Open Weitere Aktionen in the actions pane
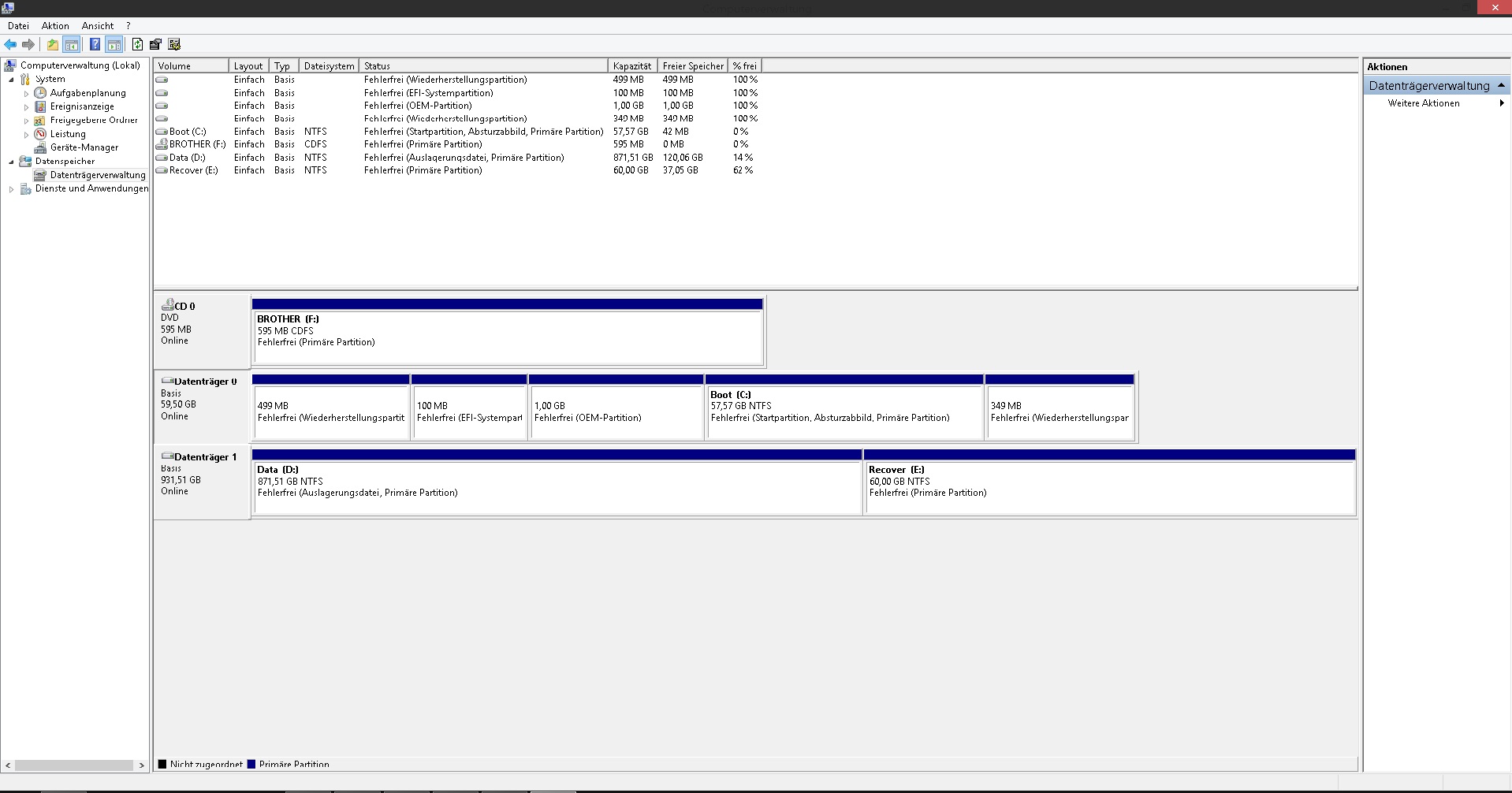 1423,103
